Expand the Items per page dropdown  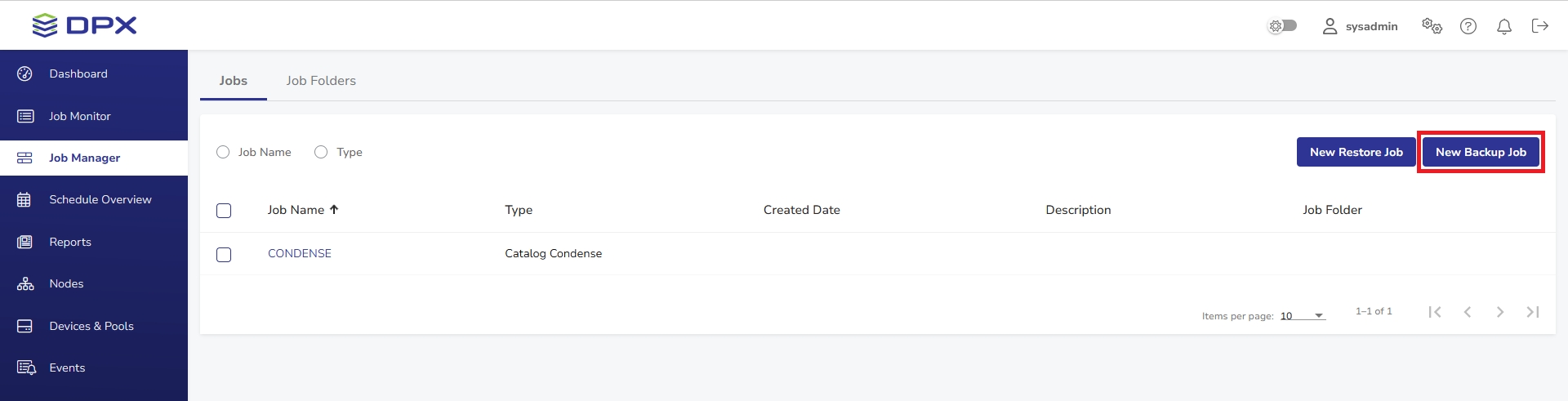pyautogui.click(x=1303, y=316)
